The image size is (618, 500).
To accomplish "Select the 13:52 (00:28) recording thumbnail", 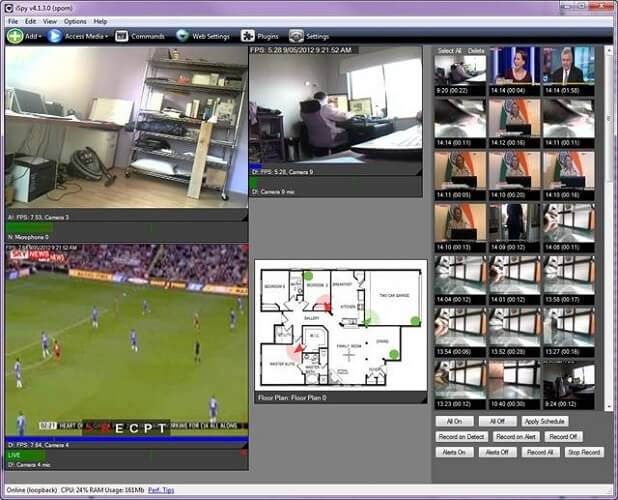I will [514, 333].
